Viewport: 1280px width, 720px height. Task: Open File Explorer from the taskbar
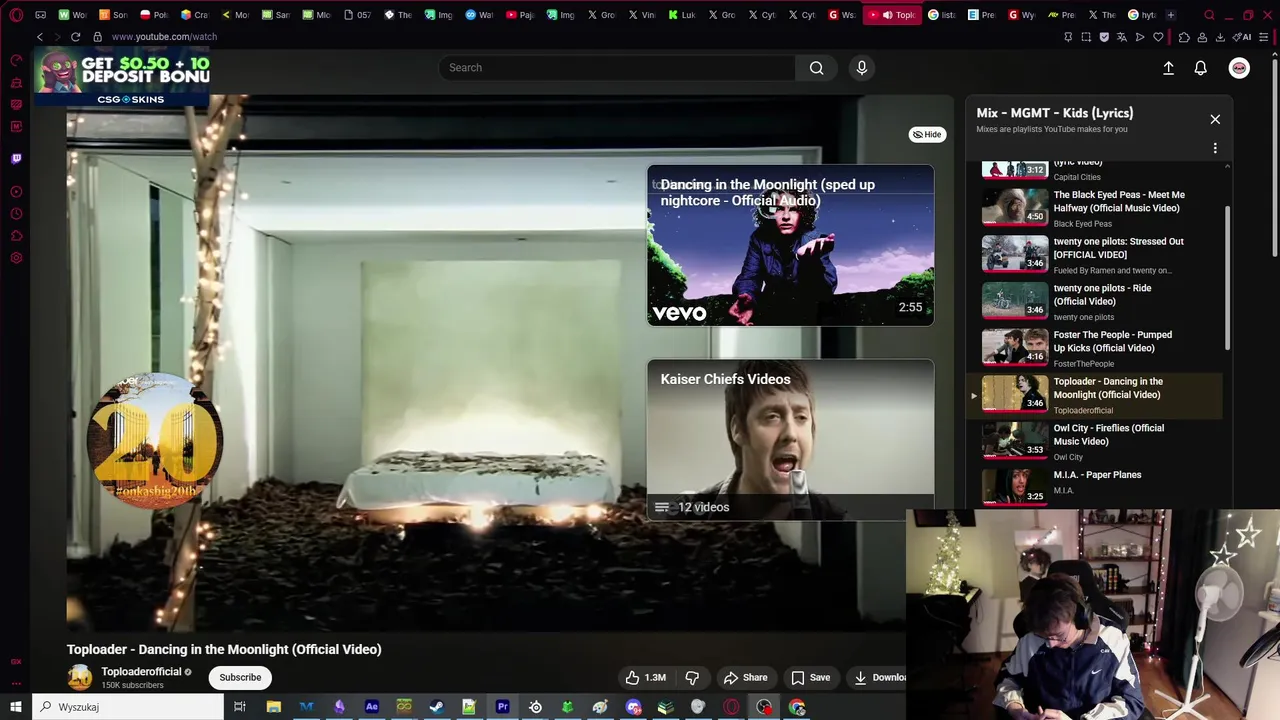pyautogui.click(x=273, y=707)
